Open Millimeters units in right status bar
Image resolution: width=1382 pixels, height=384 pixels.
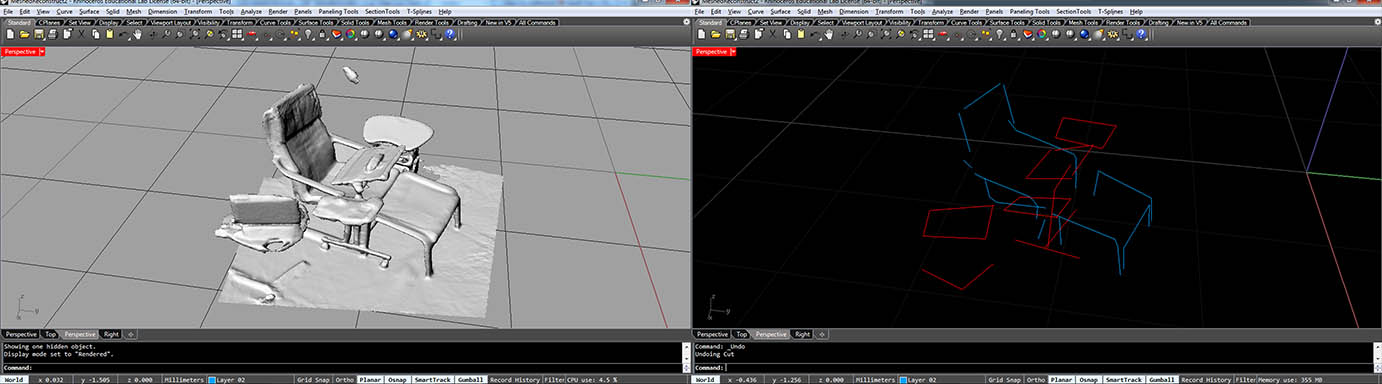click(875, 379)
